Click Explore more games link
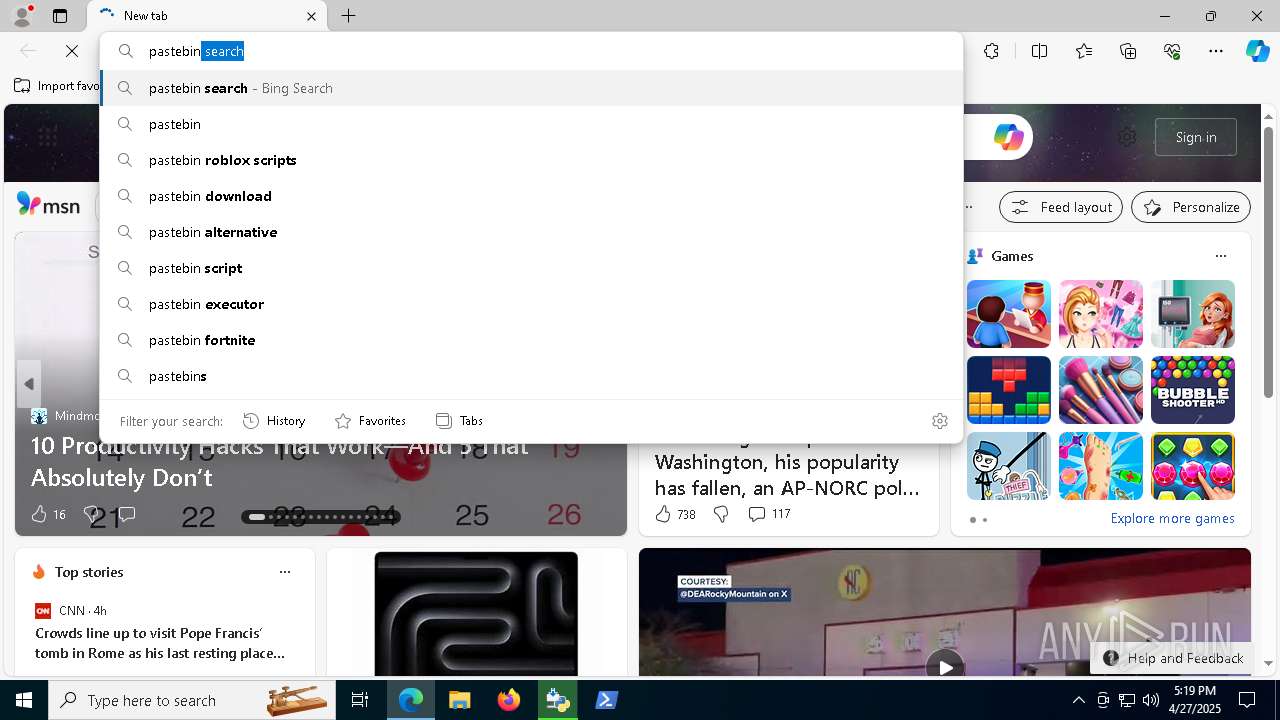The image size is (1280, 720). tap(1172, 518)
